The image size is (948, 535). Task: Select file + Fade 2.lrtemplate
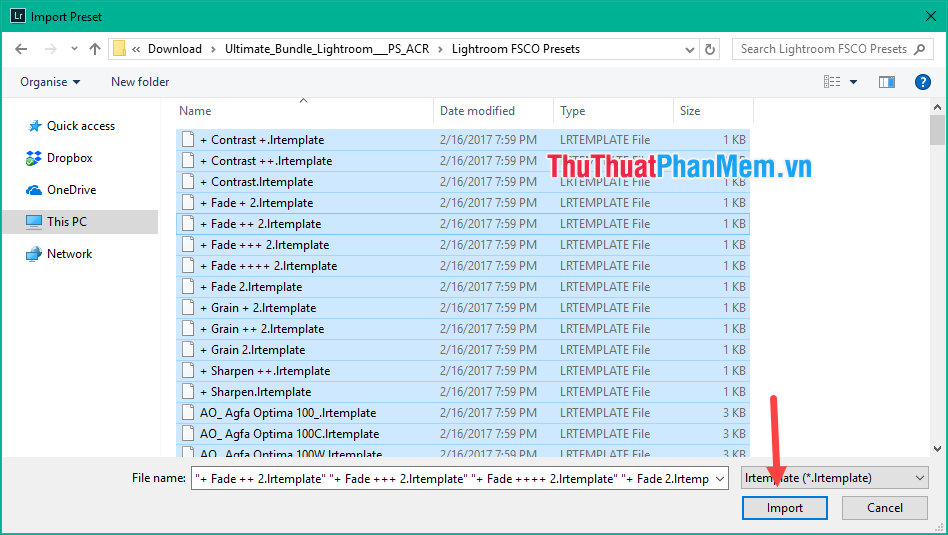pyautogui.click(x=463, y=287)
